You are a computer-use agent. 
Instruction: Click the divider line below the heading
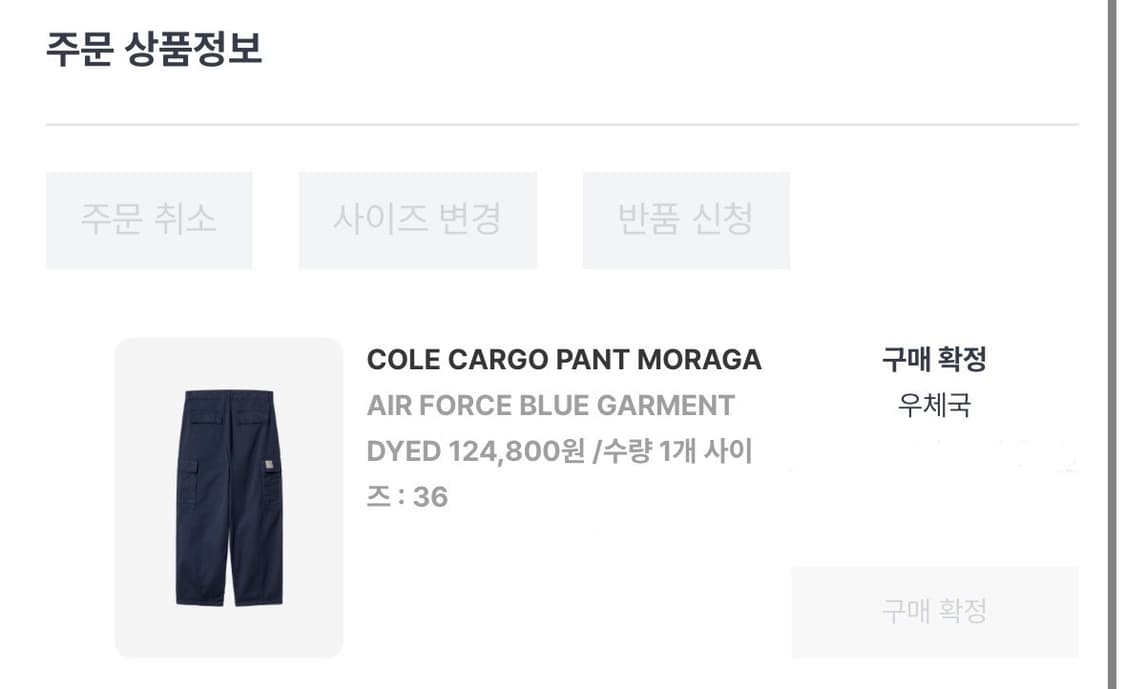tap(562, 125)
